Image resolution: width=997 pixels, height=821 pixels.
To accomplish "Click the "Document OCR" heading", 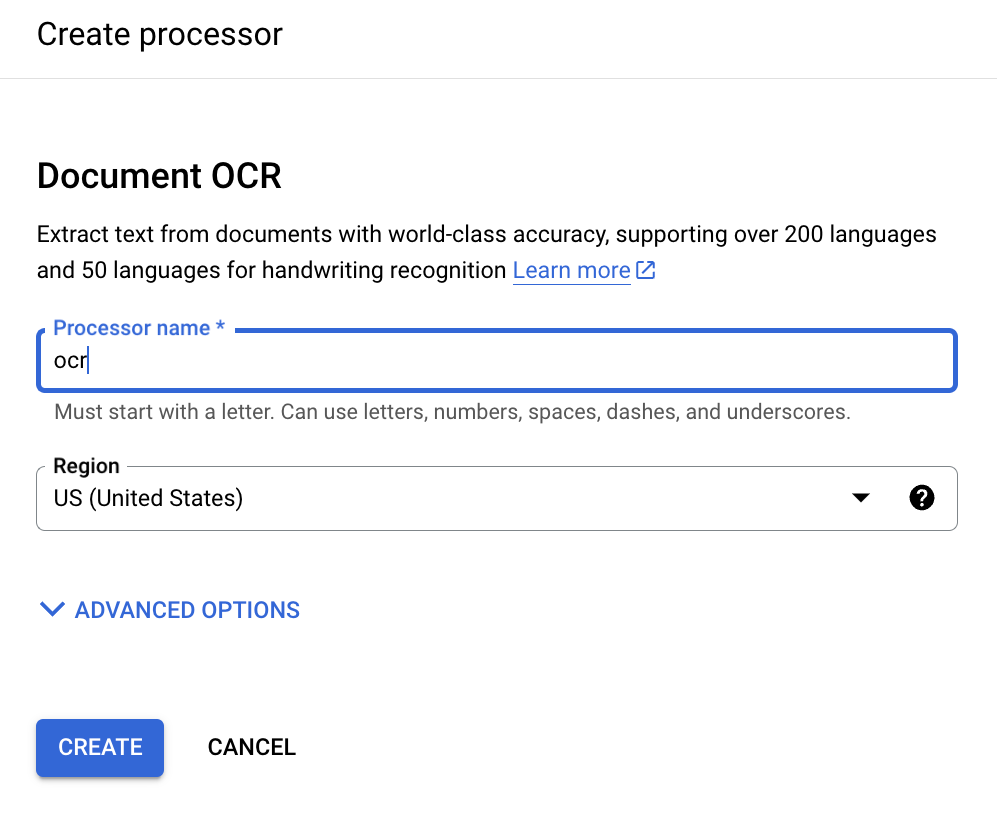I will [x=159, y=177].
